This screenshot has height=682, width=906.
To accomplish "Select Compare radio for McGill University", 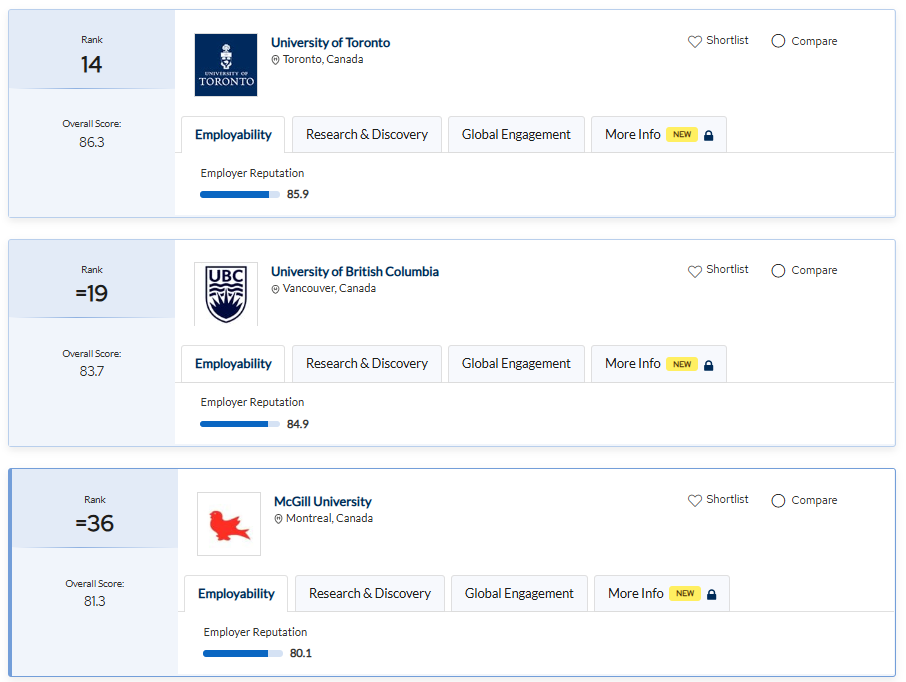I will tap(778, 501).
